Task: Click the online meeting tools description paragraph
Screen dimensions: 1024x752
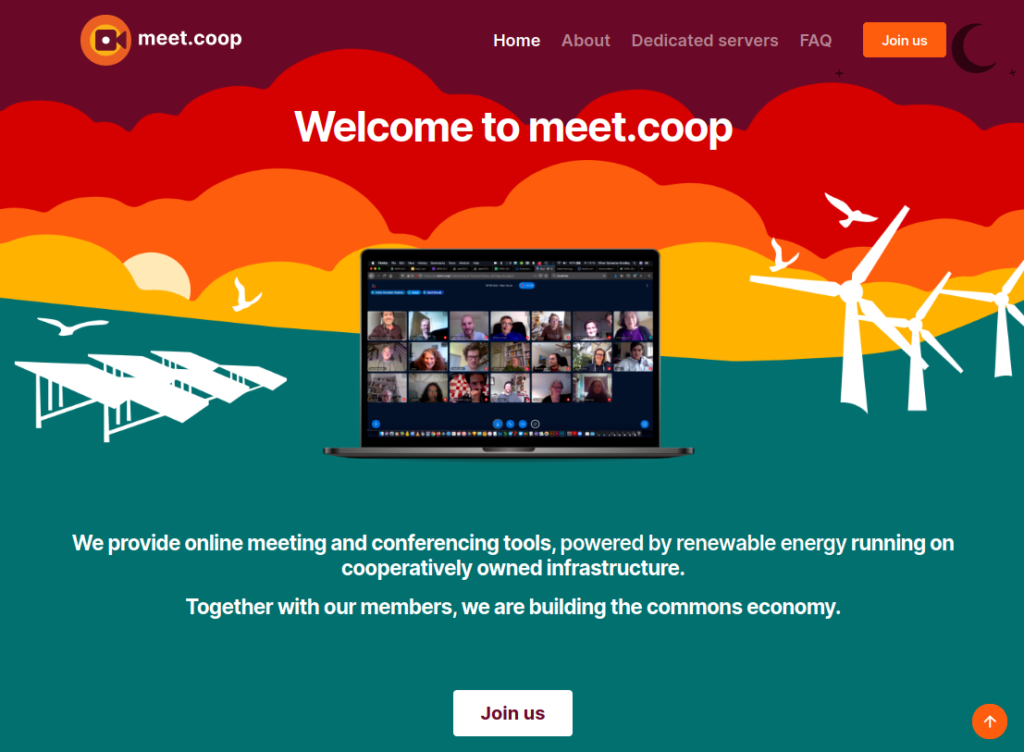Action: coord(513,555)
